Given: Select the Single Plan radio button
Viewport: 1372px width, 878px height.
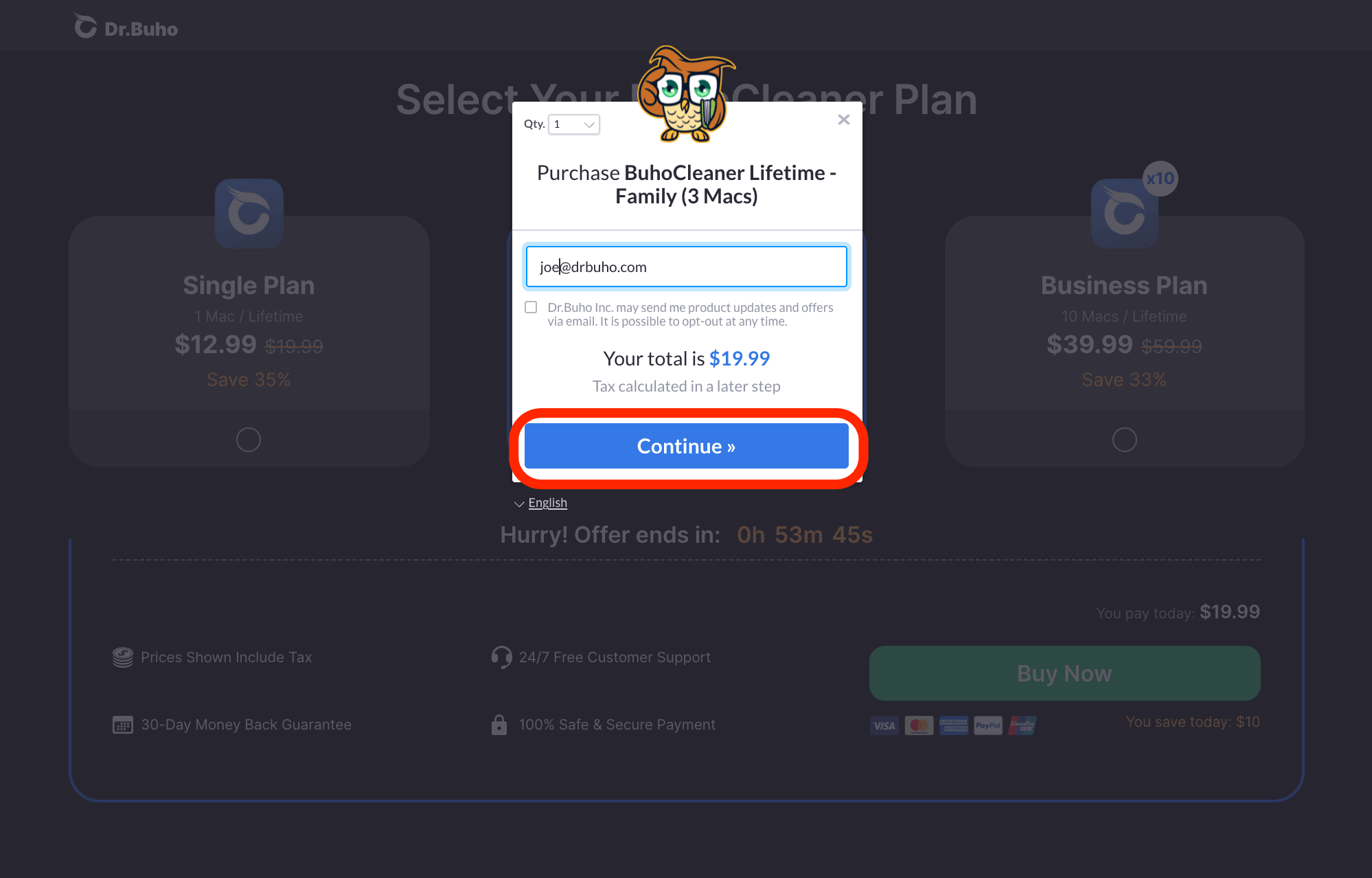Looking at the screenshot, I should [x=249, y=440].
